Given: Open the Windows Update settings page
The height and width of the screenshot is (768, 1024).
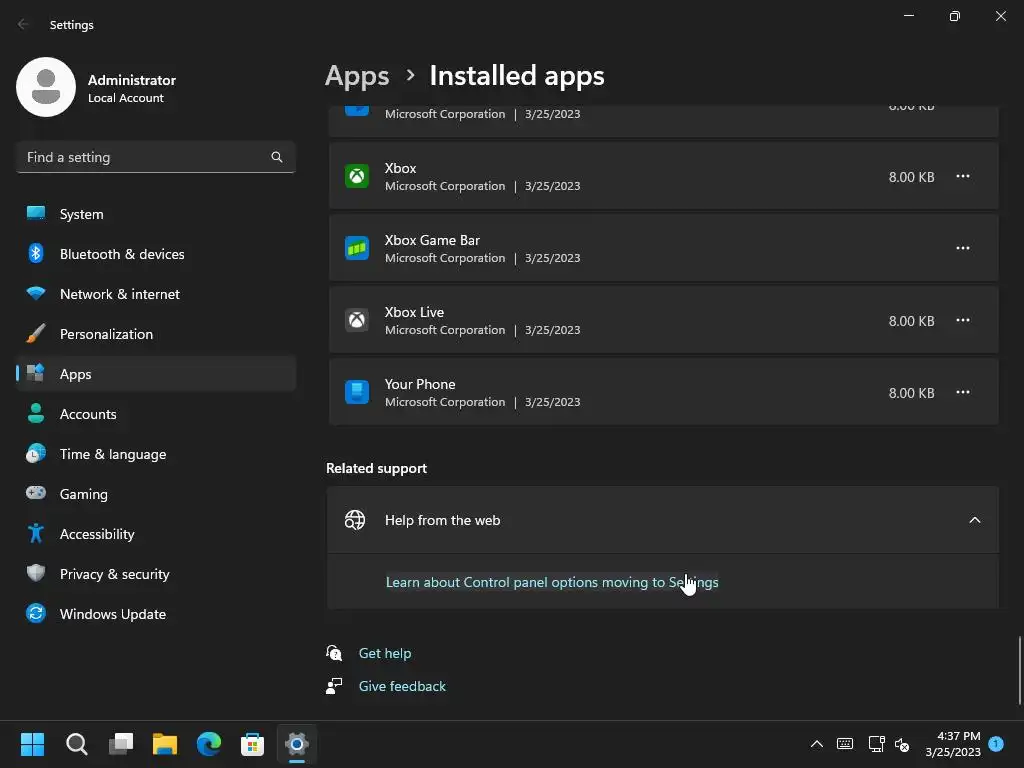Looking at the screenshot, I should pyautogui.click(x=112, y=614).
